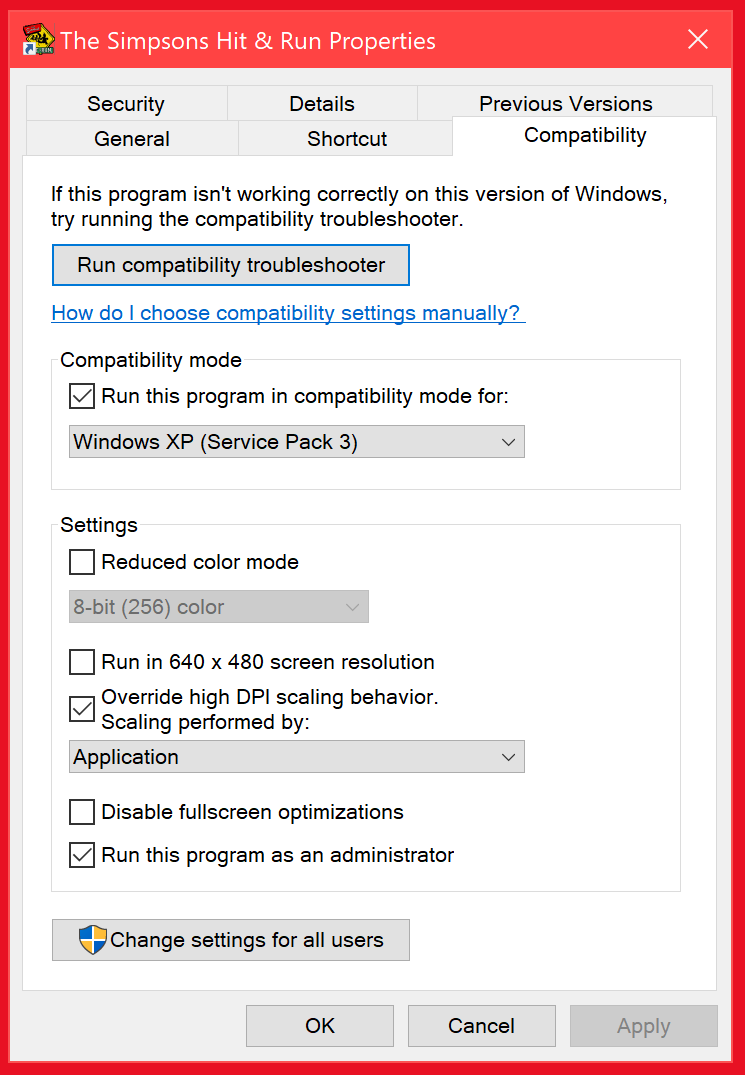Open the Details tab
The height and width of the screenshot is (1075, 745).
tap(321, 103)
